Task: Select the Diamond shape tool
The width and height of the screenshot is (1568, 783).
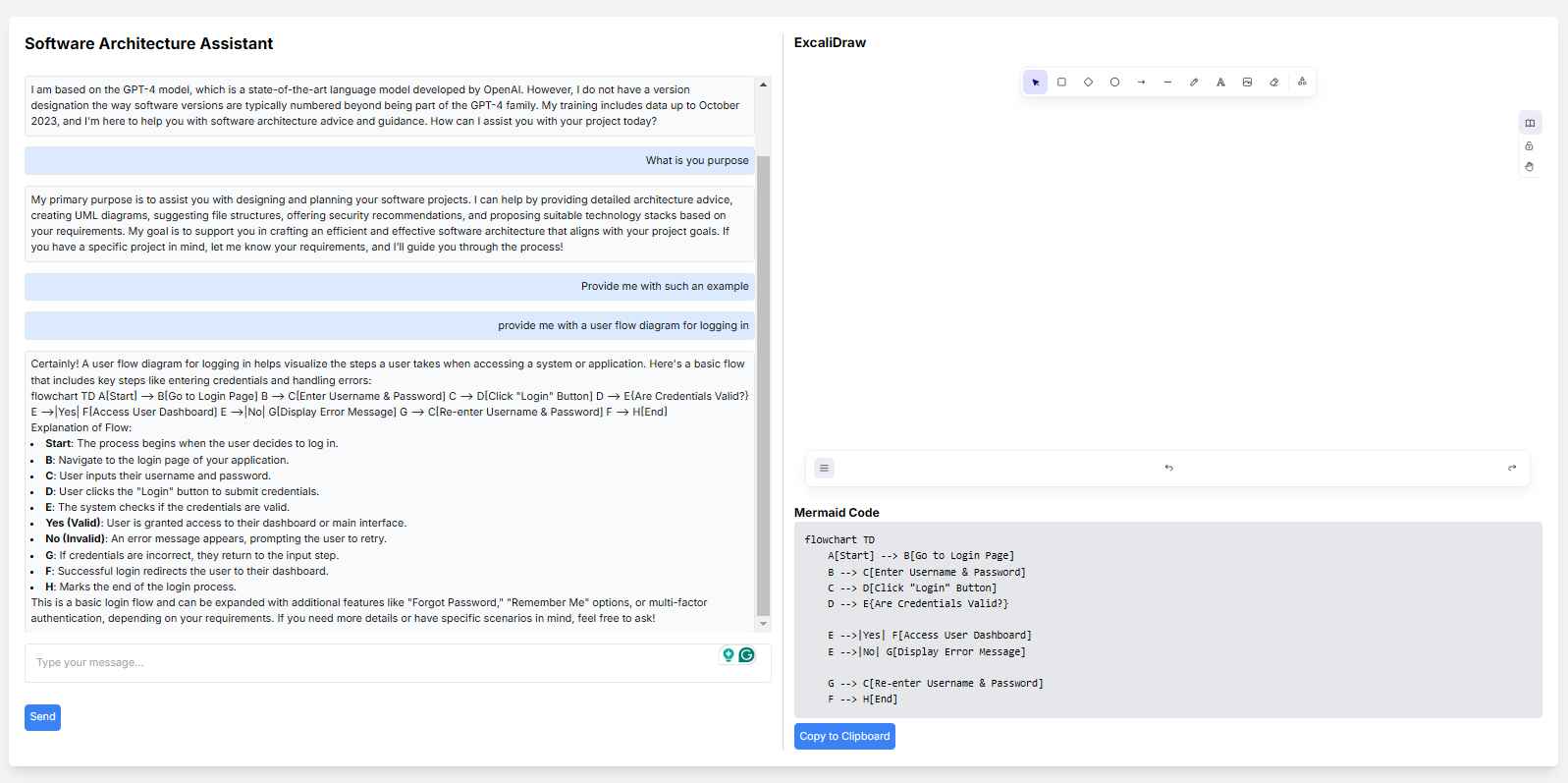Action: pos(1088,83)
